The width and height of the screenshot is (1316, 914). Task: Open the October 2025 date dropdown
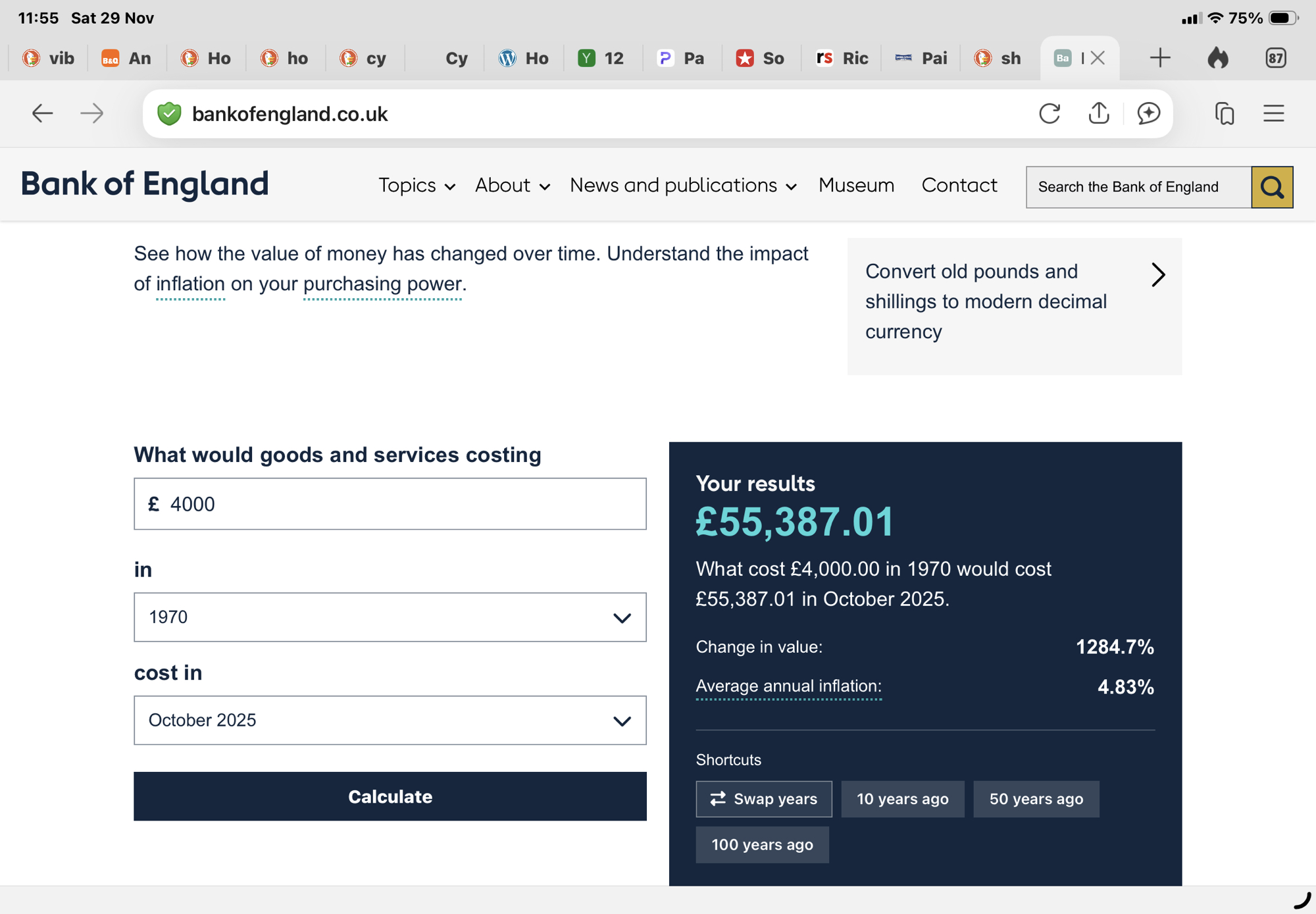tap(390, 720)
